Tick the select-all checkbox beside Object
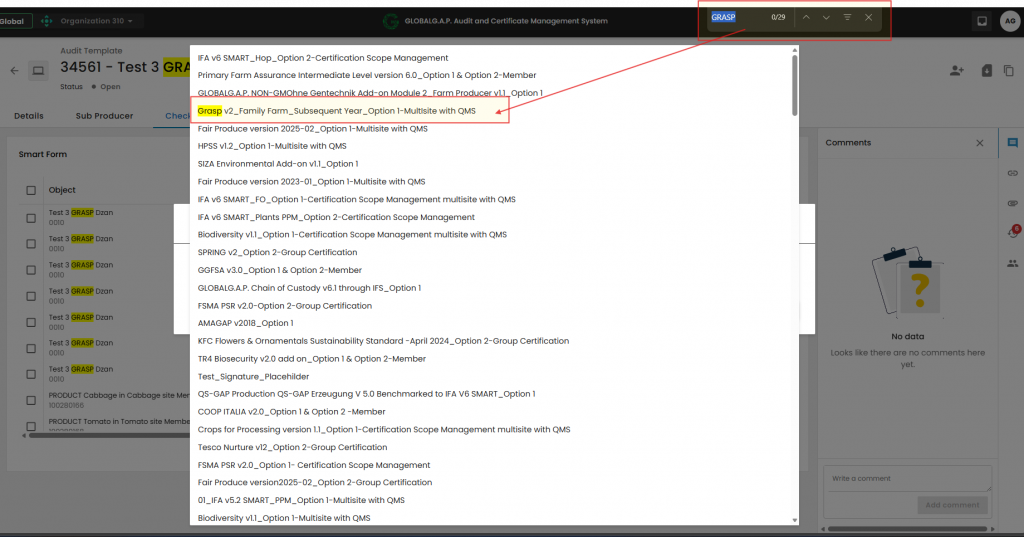The height and width of the screenshot is (537, 1024). pyautogui.click(x=31, y=190)
